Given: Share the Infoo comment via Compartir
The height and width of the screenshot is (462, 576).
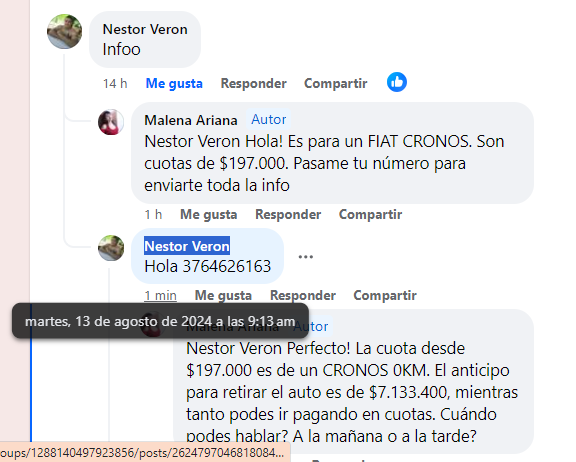Looking at the screenshot, I should tap(336, 83).
